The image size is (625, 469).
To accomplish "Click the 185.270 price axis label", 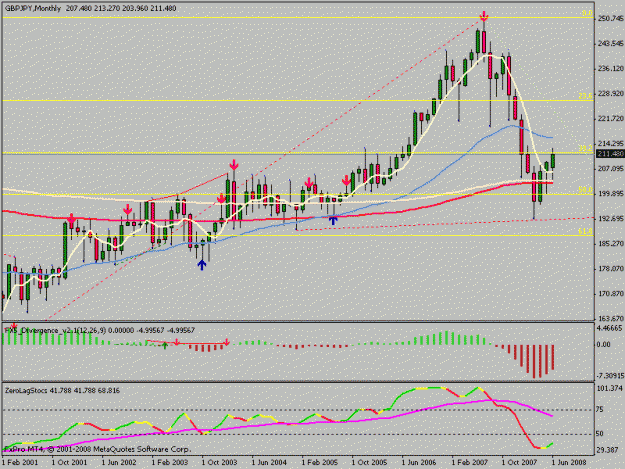I will (611, 243).
